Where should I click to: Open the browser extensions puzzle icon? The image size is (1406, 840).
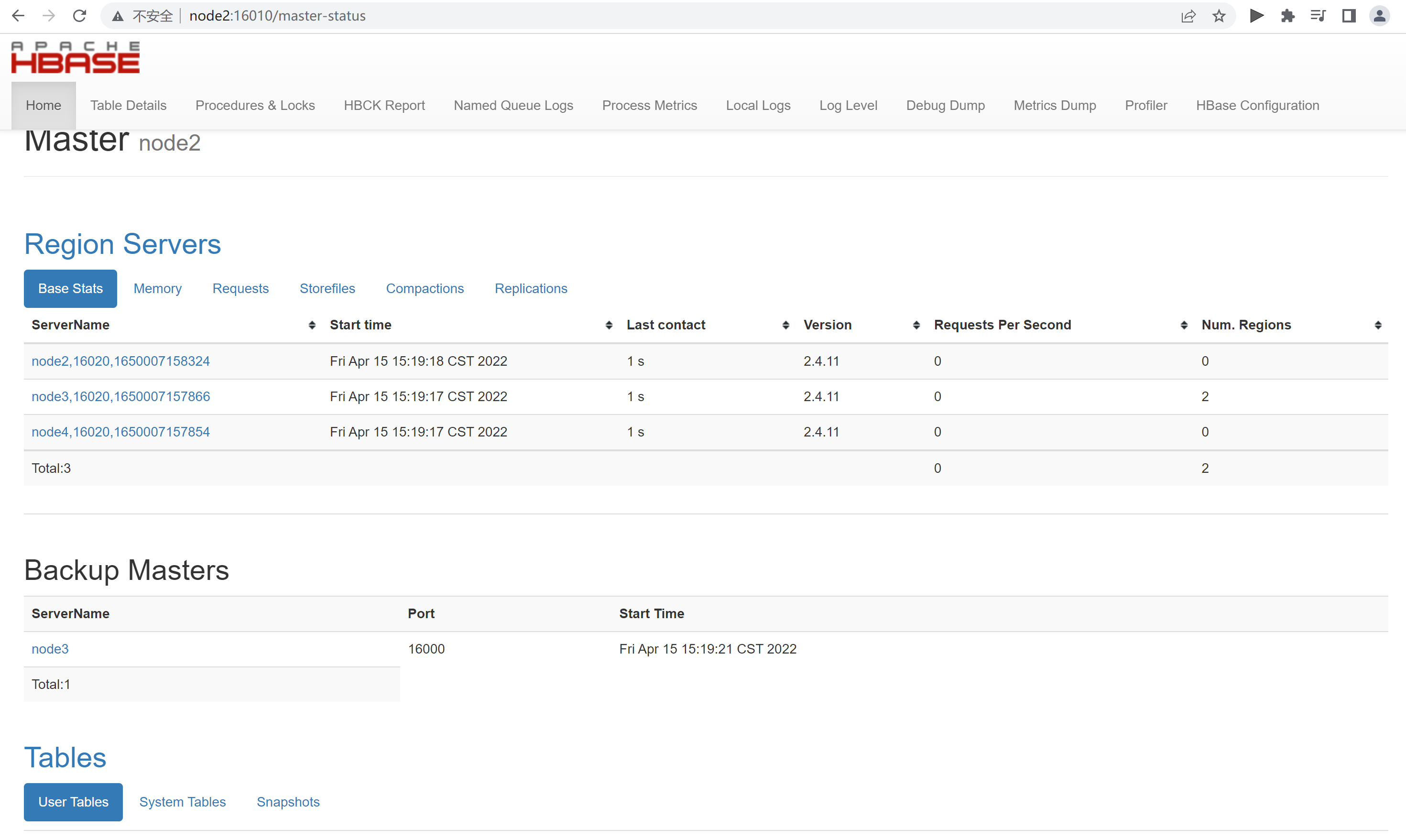(x=1287, y=16)
